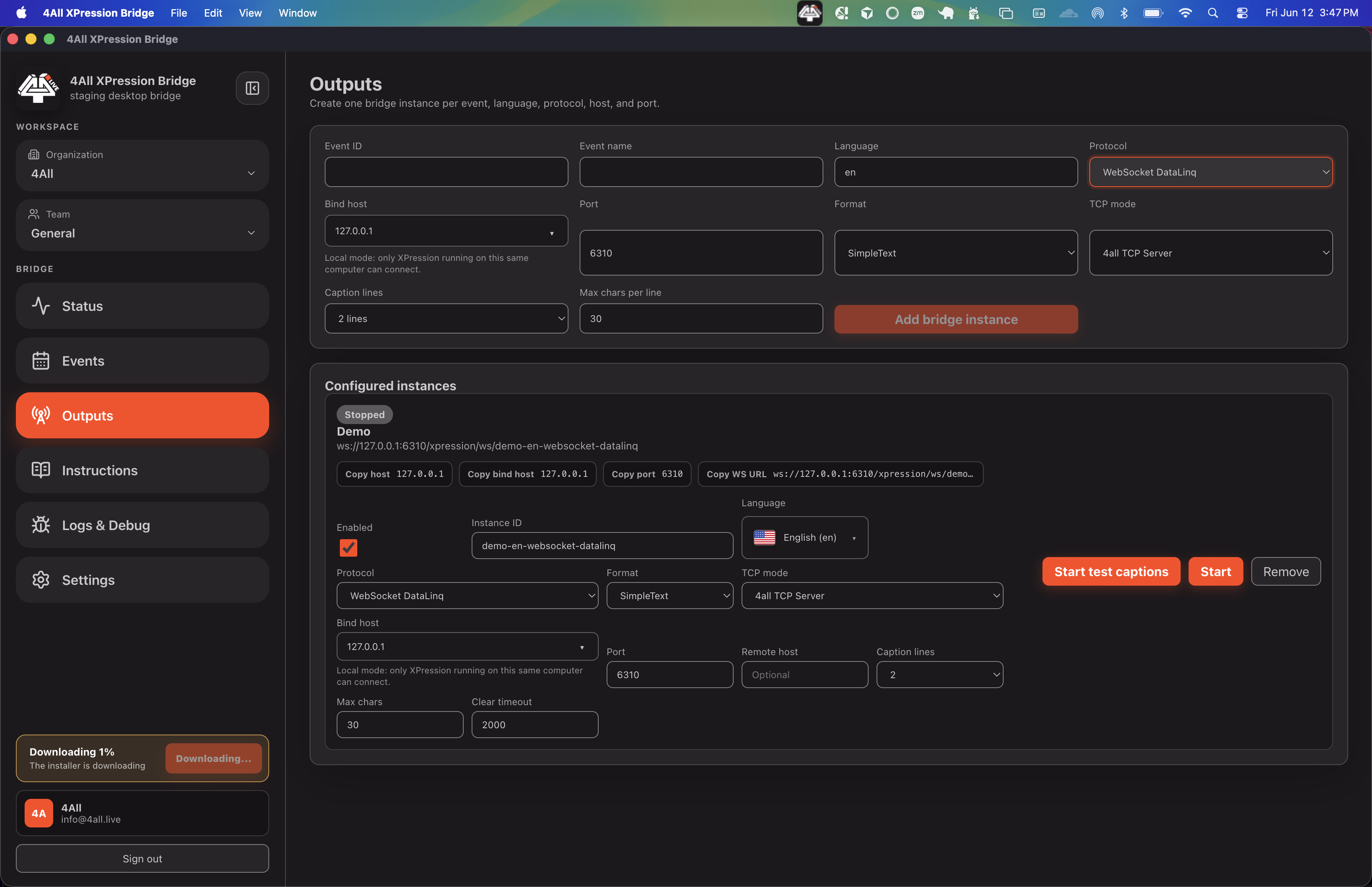The image size is (1372, 887).
Task: Click Copy port 6310
Action: click(647, 474)
